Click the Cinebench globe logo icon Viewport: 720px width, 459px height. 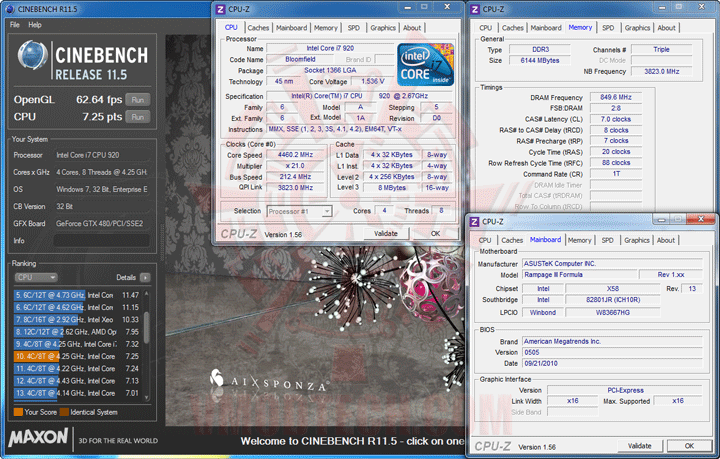pyautogui.click(x=32, y=55)
